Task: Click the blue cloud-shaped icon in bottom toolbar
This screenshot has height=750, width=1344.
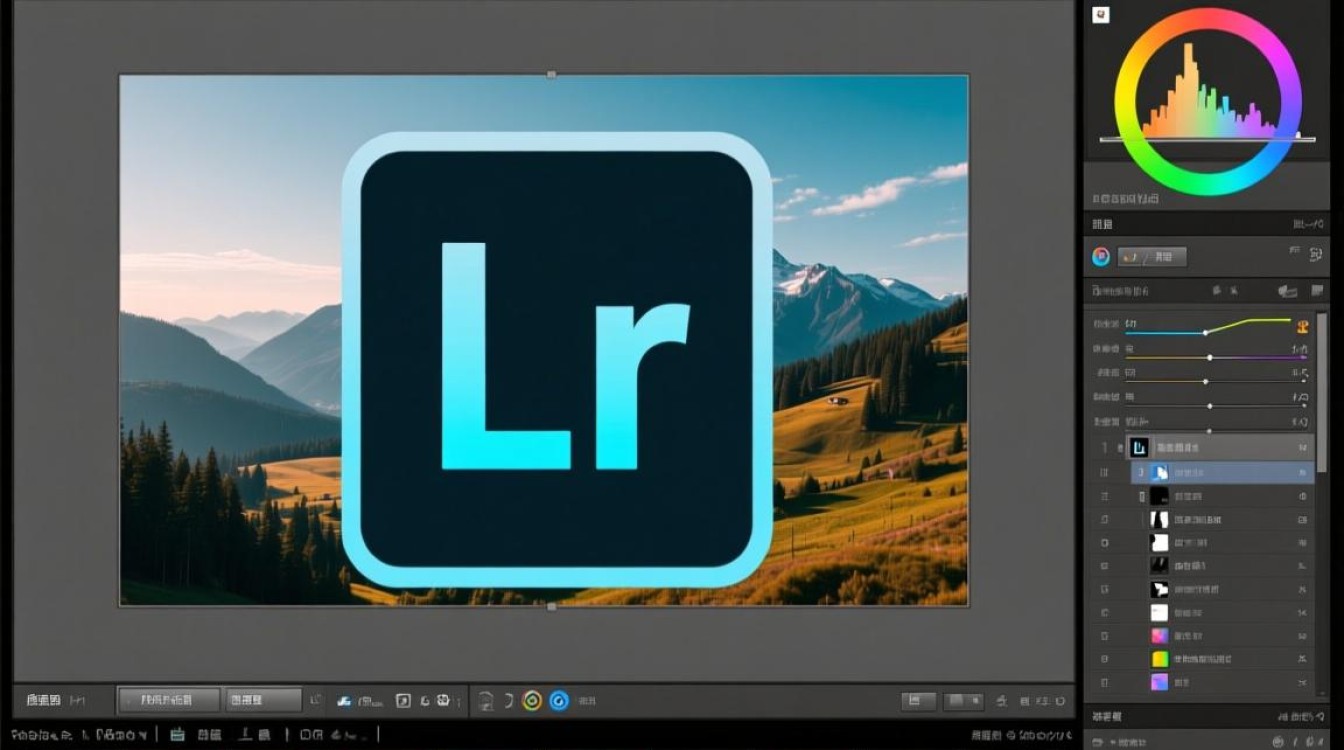Action: click(x=344, y=701)
